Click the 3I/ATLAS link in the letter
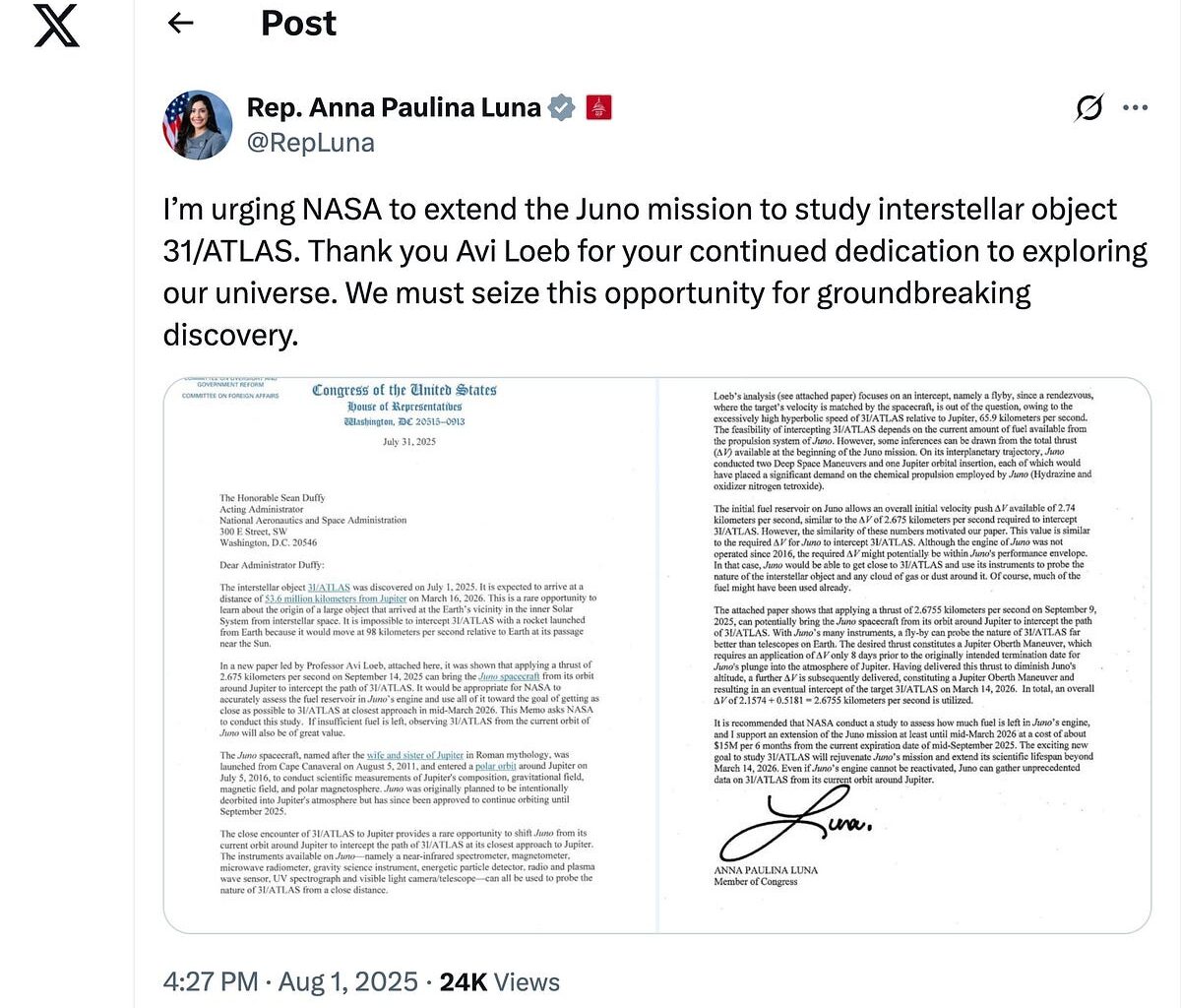This screenshot has height=1008, width=1181. (x=329, y=587)
